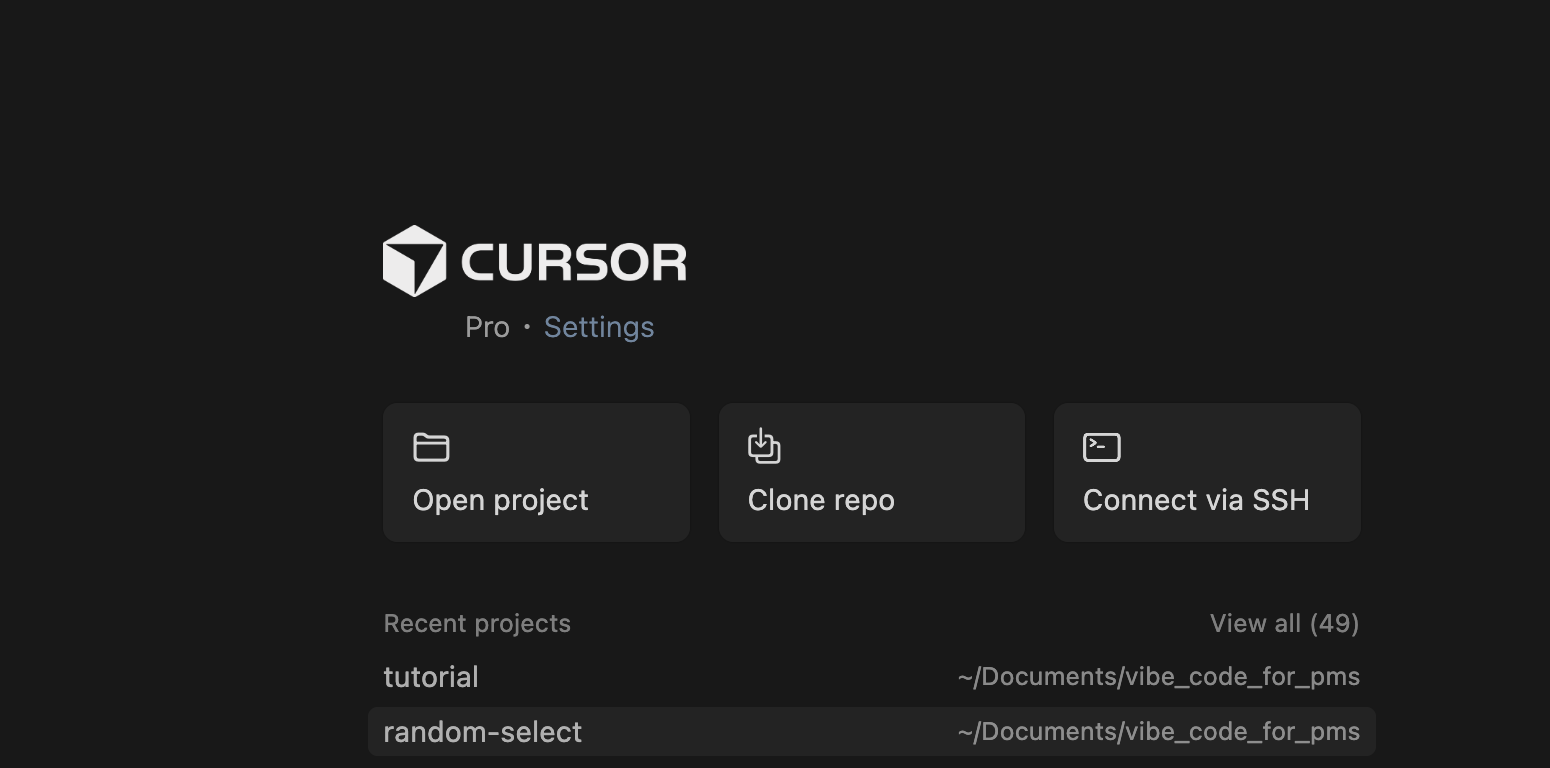This screenshot has width=1550, height=768.
Task: Click the path next to random-select project
Action: [1157, 731]
